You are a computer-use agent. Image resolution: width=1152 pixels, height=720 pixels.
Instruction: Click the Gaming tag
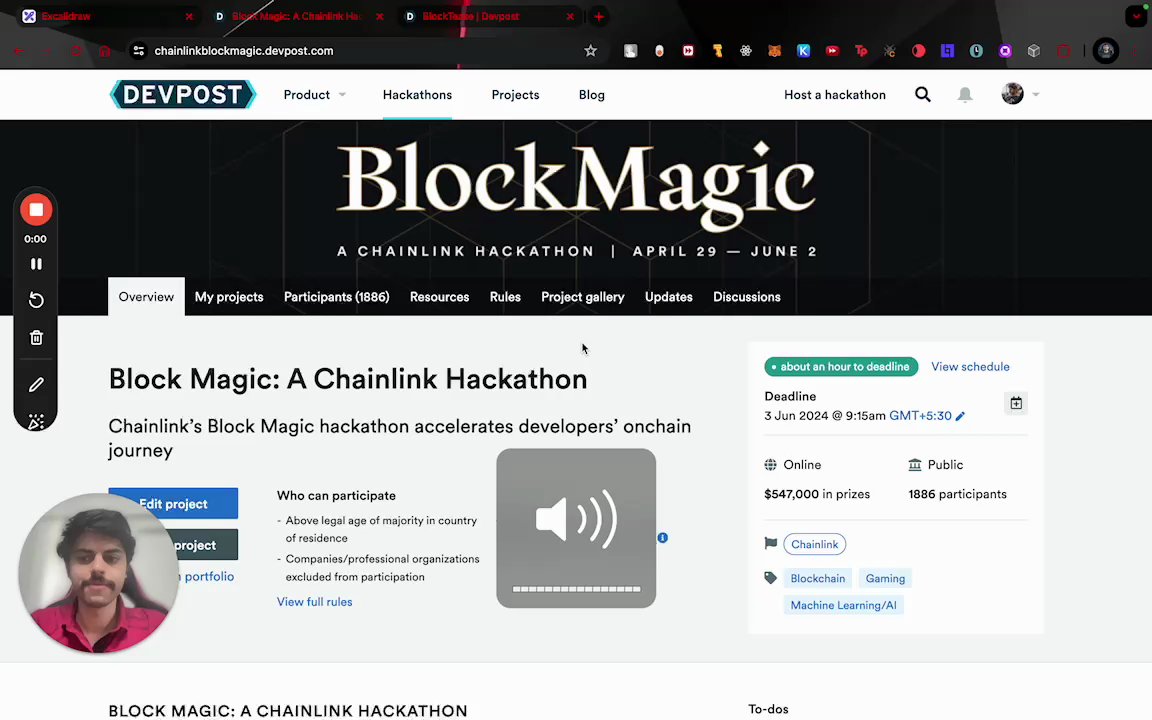click(885, 578)
